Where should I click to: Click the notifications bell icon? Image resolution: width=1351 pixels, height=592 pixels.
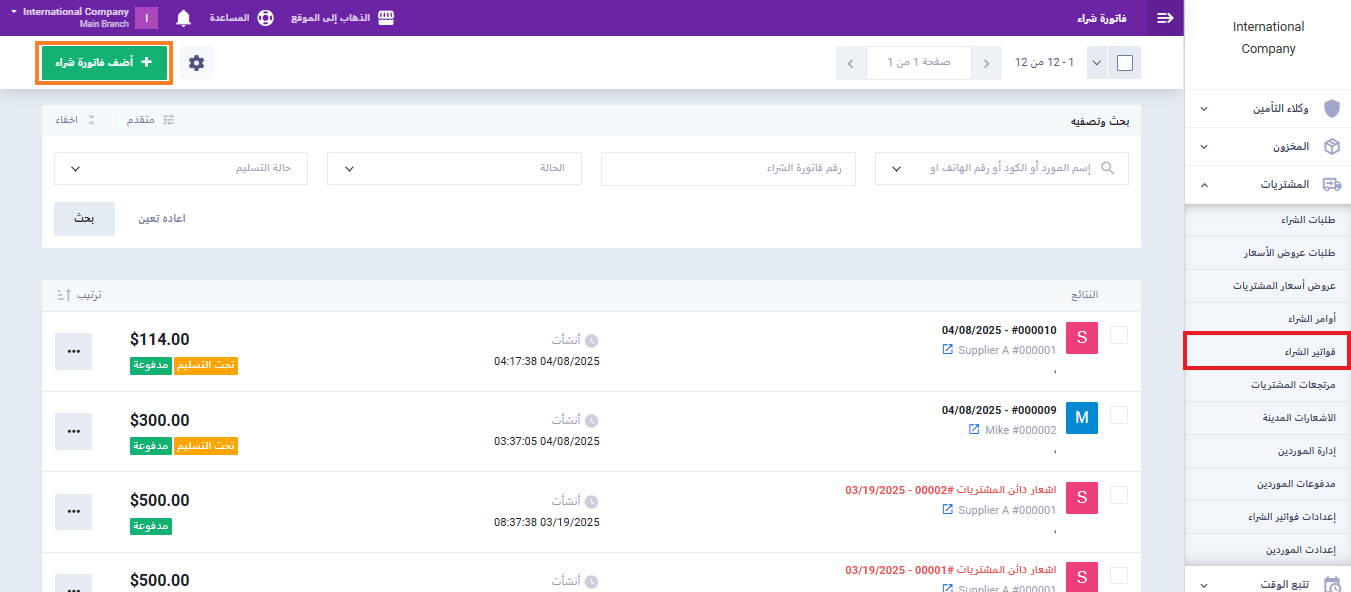184,18
